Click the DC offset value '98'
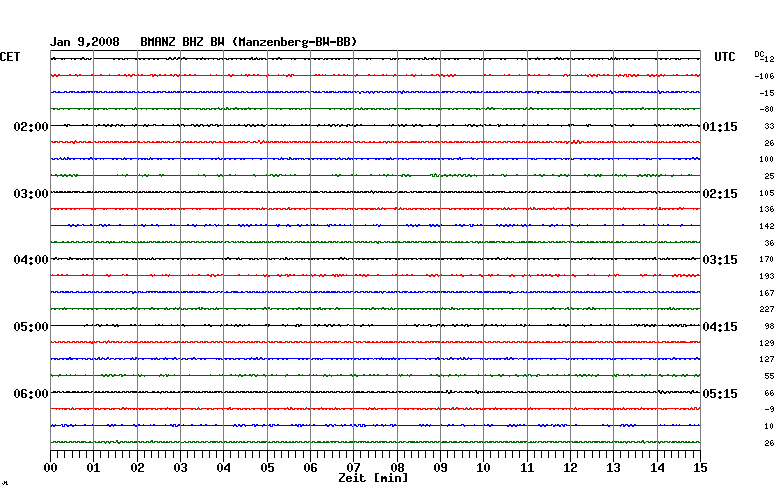The height and width of the screenshot is (494, 780). (770, 326)
